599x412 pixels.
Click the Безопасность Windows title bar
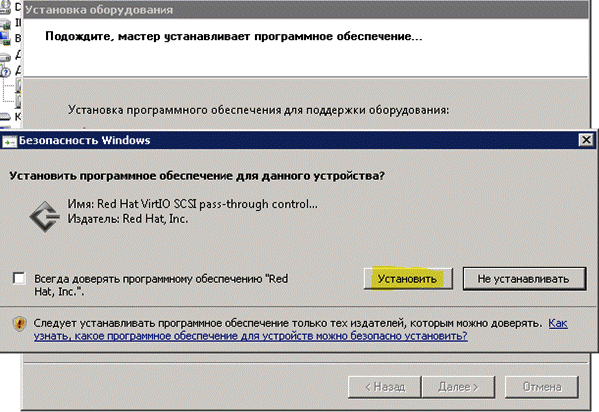point(298,140)
